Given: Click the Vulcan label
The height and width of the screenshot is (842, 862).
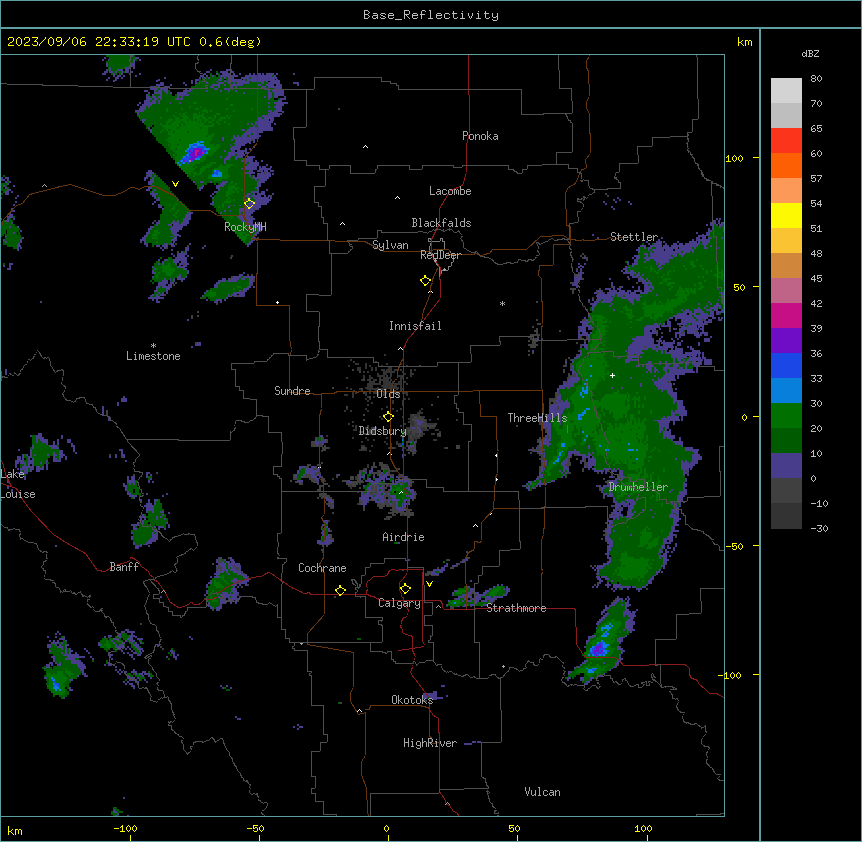Looking at the screenshot, I should click(x=543, y=792).
